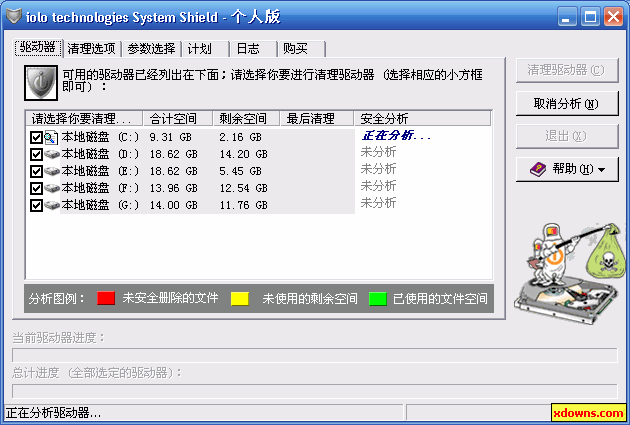Uncheck the 本地磁盘 (D:) checkbox

pyautogui.click(x=36, y=154)
